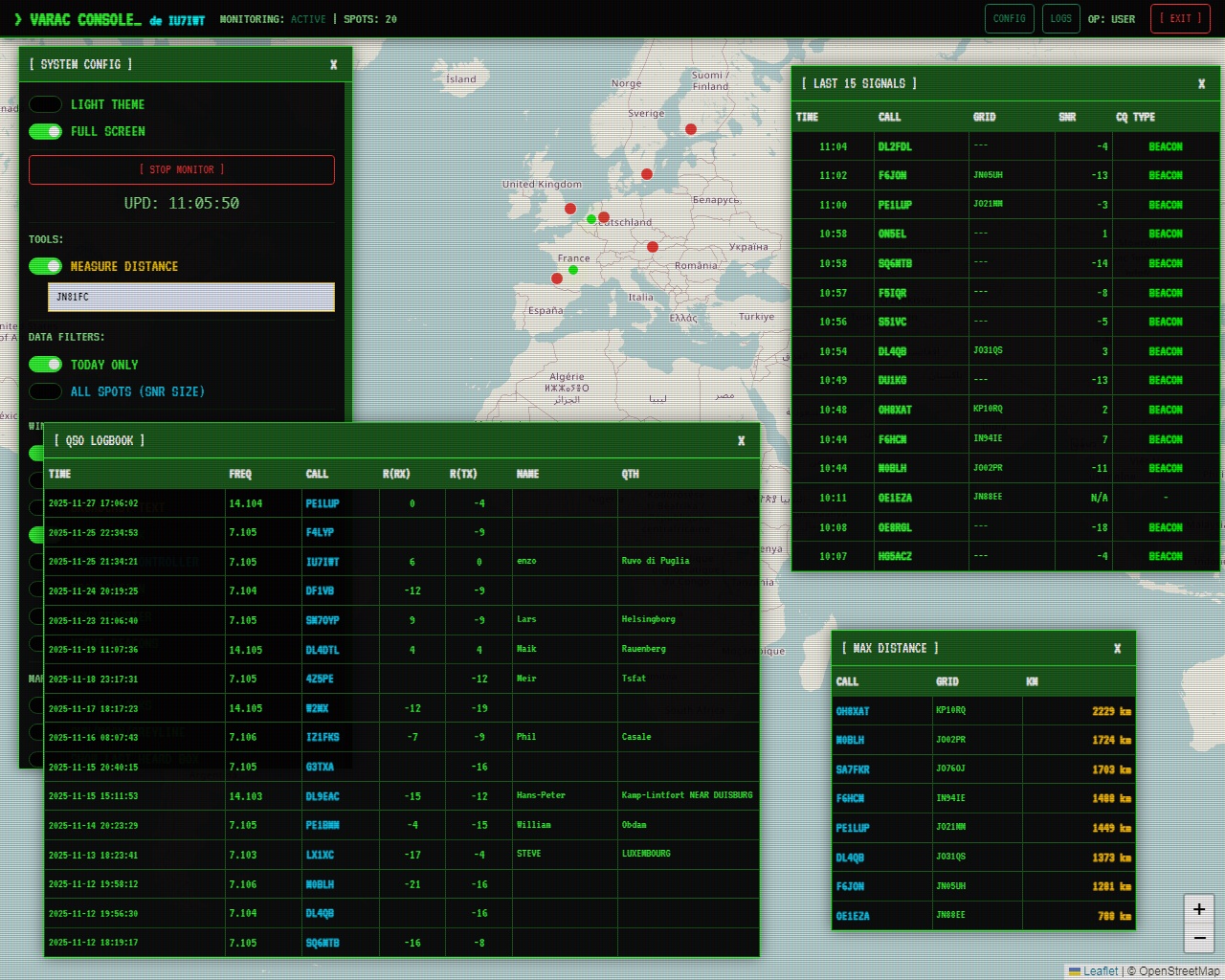Image resolution: width=1225 pixels, height=980 pixels.
Task: Disable the Full Screen toggle
Action: tap(45, 131)
